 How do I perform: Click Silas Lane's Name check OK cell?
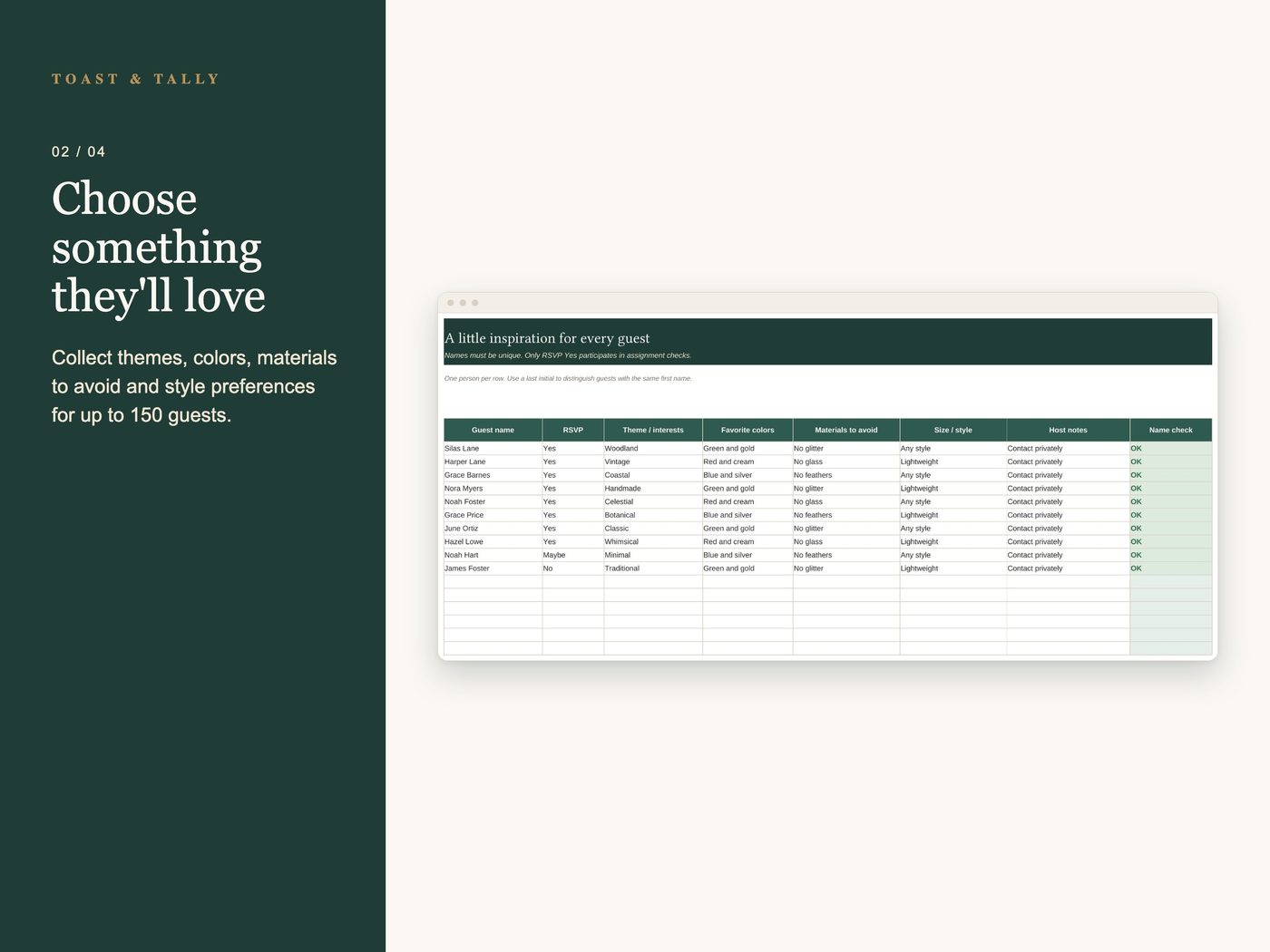(1171, 448)
